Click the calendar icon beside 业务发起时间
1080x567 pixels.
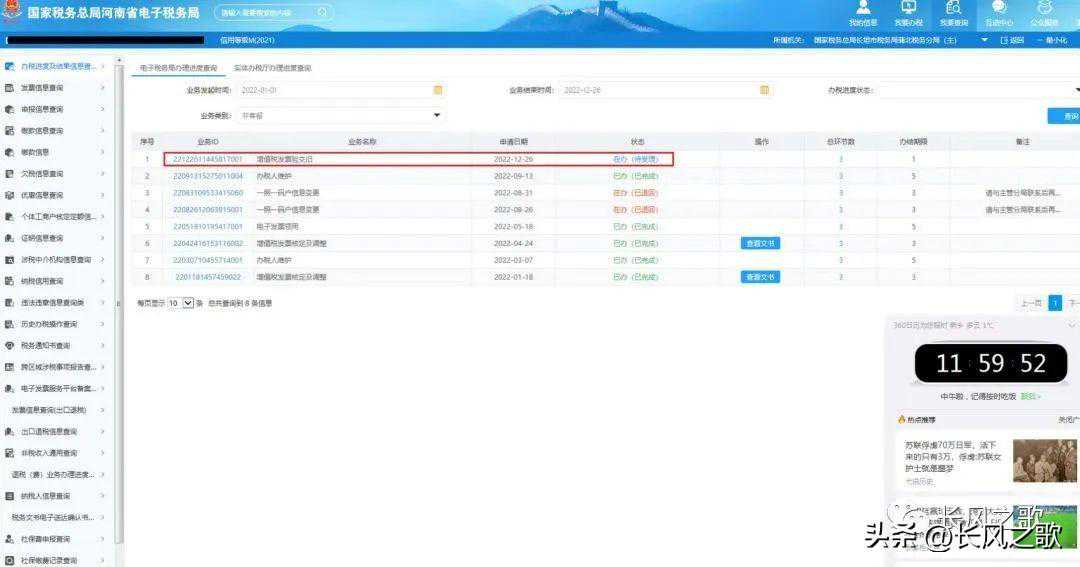pyautogui.click(x=438, y=90)
